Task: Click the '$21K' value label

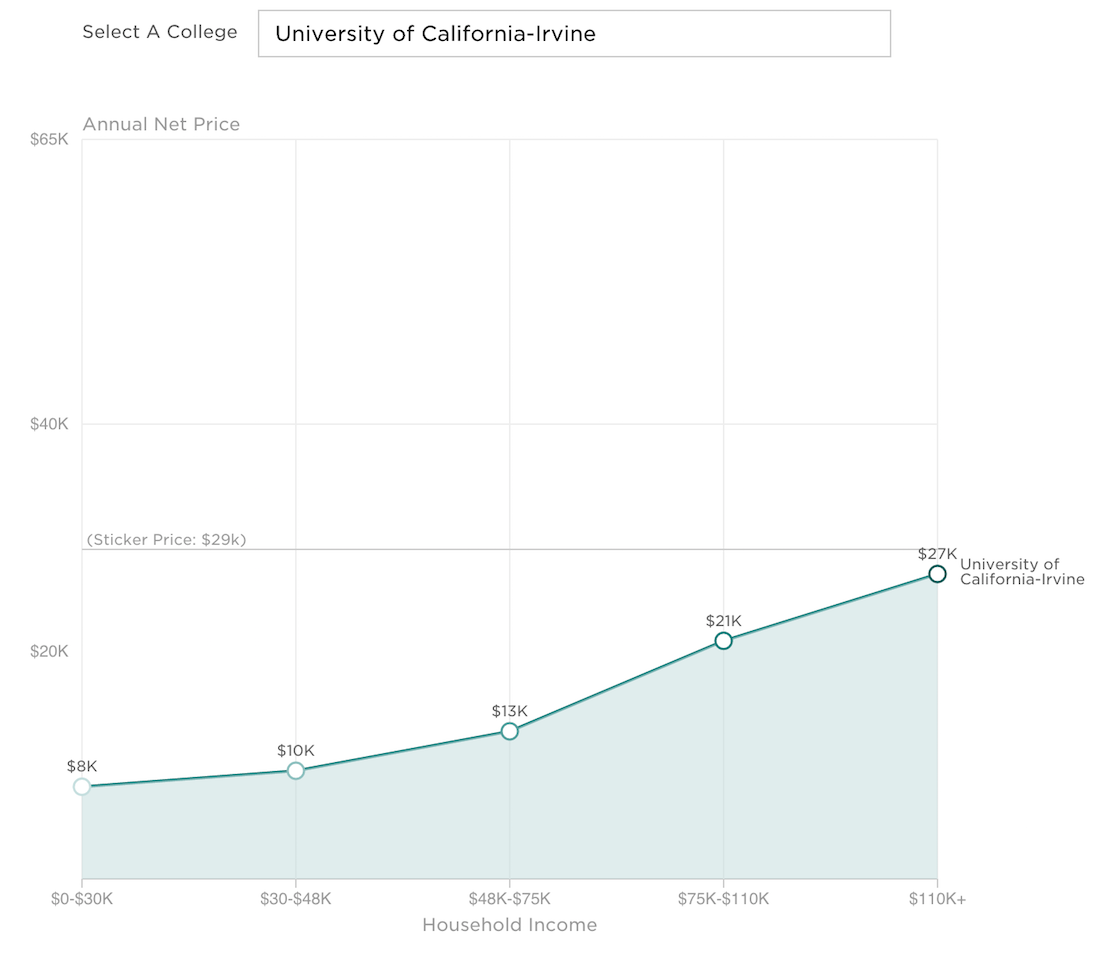Action: [724, 621]
